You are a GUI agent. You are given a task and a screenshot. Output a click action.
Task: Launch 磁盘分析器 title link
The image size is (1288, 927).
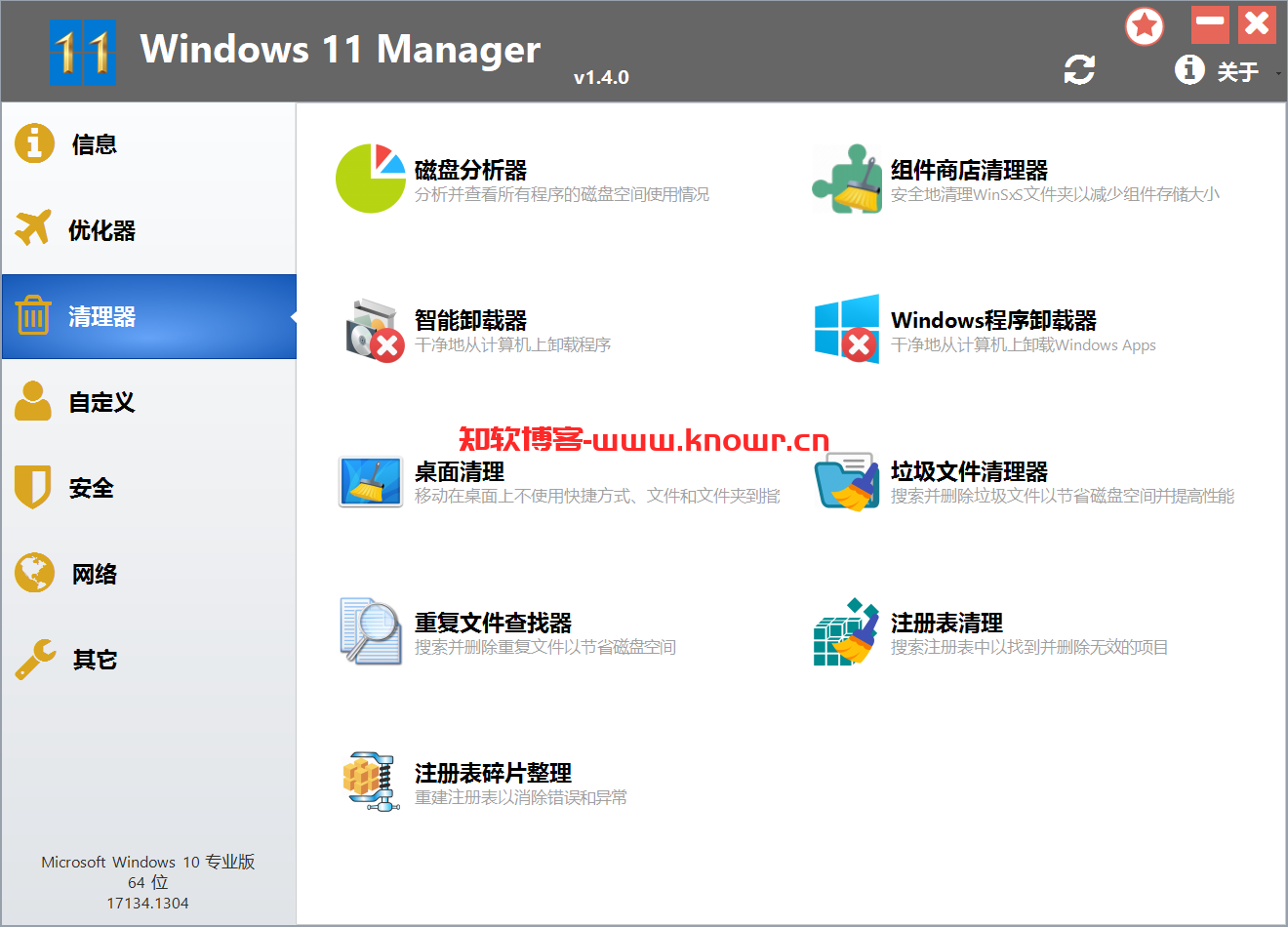point(470,170)
